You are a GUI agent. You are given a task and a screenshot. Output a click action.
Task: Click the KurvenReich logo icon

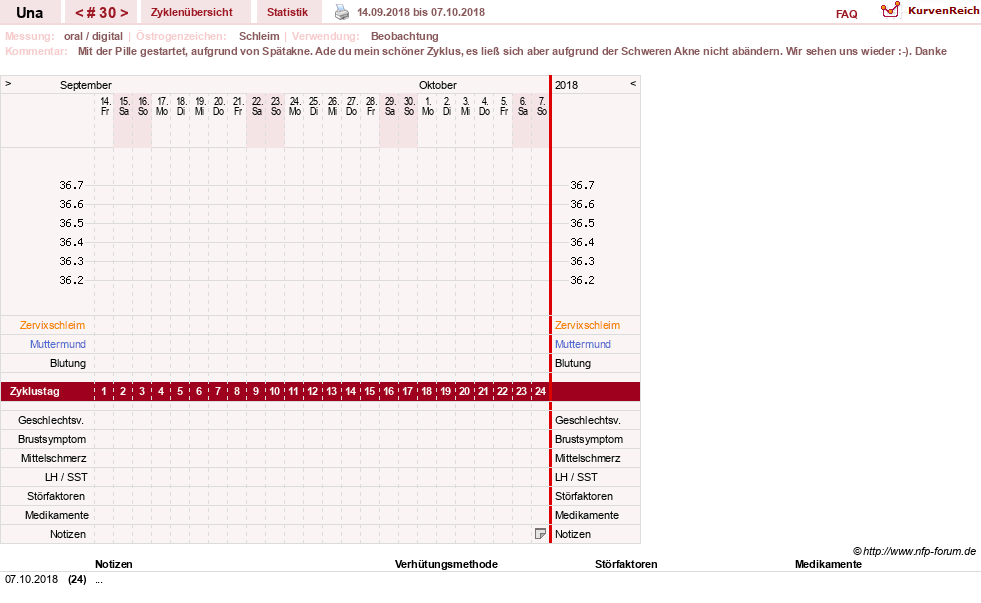[890, 11]
